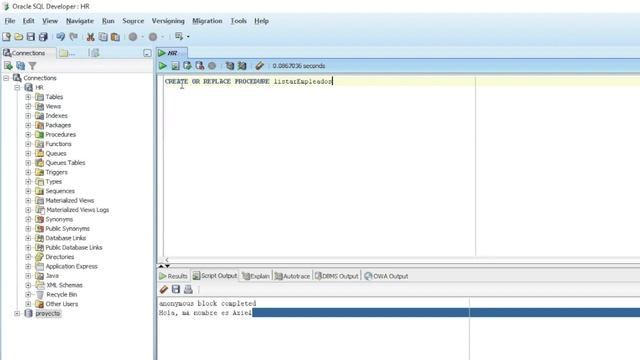
Task: Click Commit icon in worksheet toolbar
Action: coord(187,66)
